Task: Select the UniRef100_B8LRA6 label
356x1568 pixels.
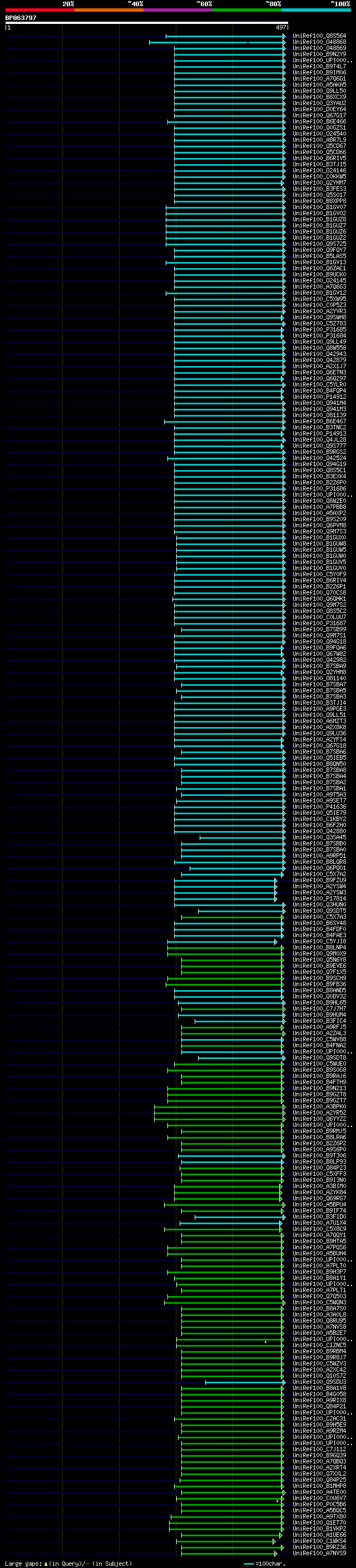Action: 319,1137
